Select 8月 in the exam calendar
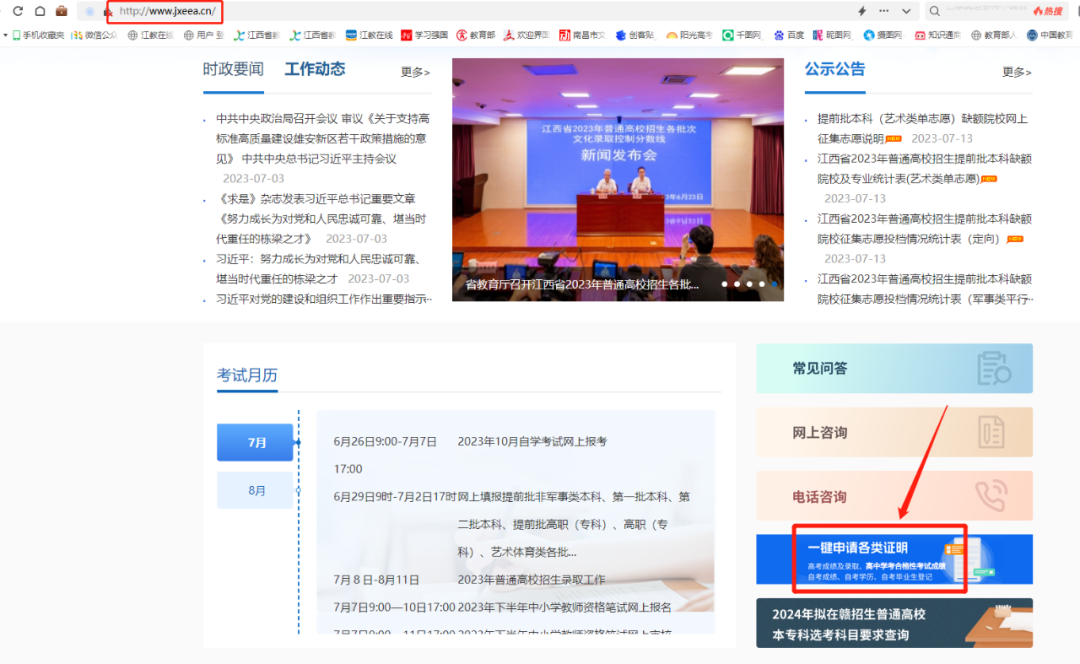The width and height of the screenshot is (1080, 664). pyautogui.click(x=256, y=490)
